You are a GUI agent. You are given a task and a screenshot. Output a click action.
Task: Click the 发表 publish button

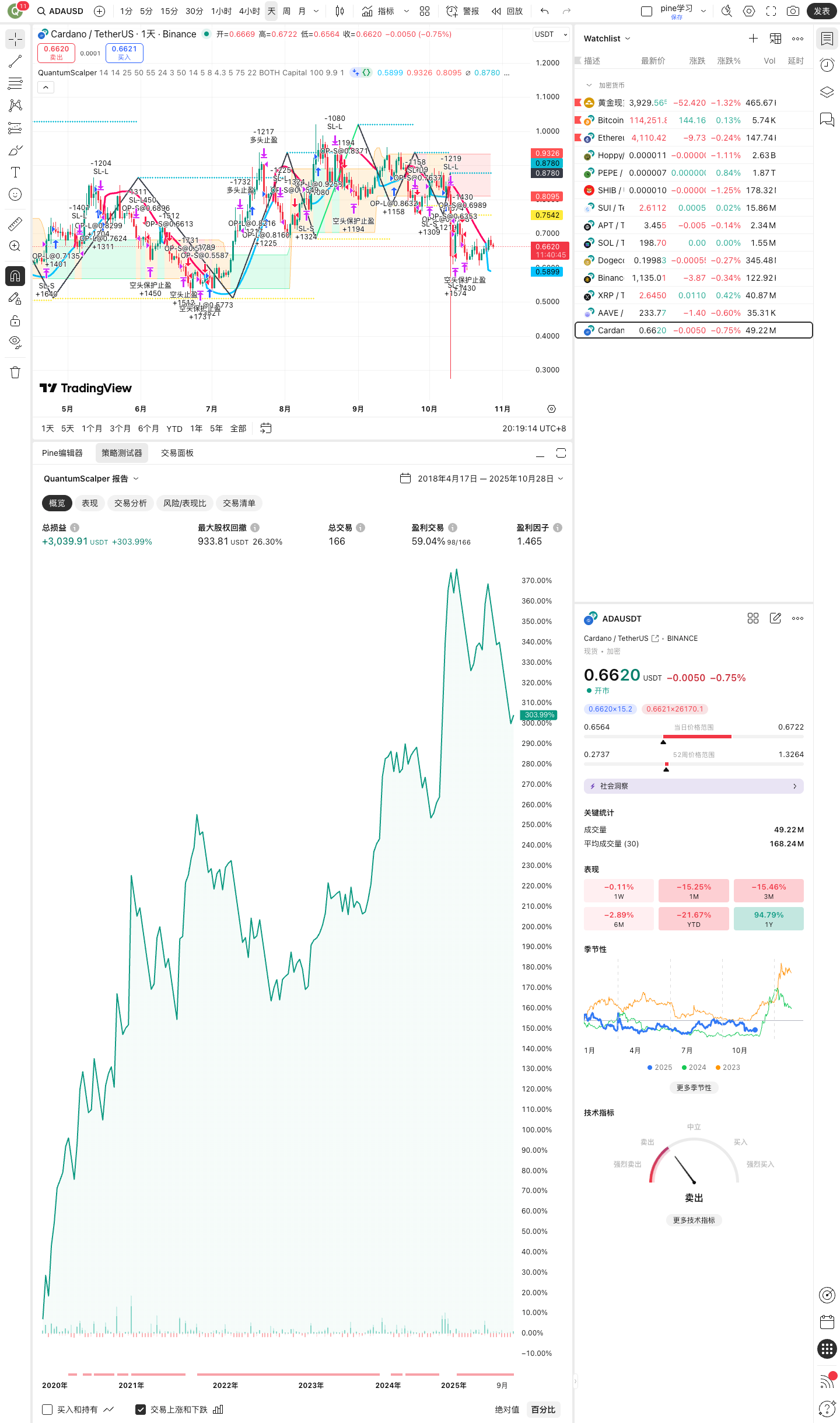(x=821, y=11)
